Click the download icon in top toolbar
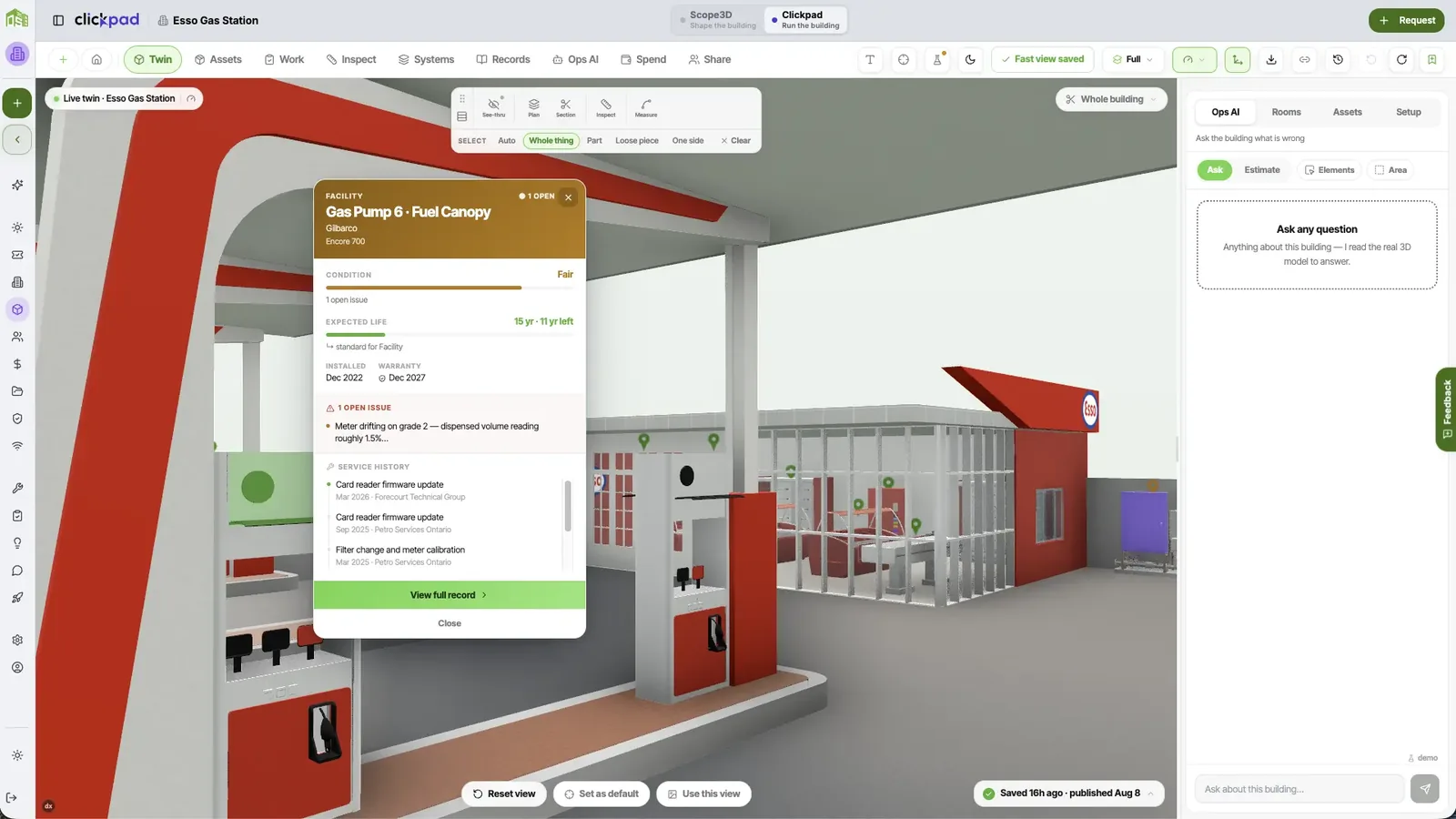The width and height of the screenshot is (1456, 819). [x=1271, y=59]
